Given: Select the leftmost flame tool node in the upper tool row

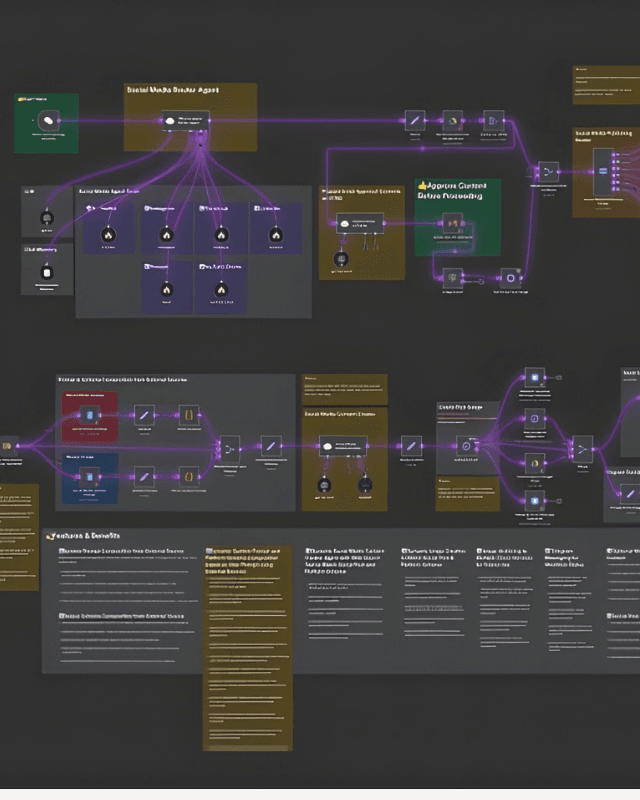Looking at the screenshot, I should tap(108, 234).
